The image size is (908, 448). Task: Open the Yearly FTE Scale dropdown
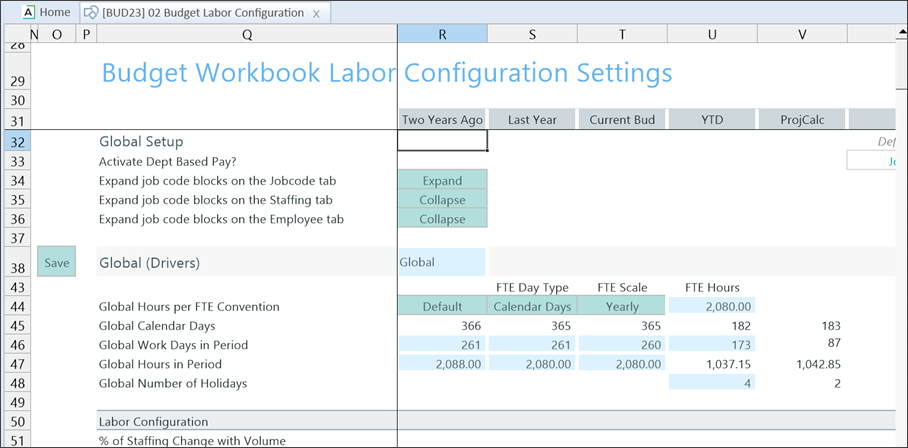tap(622, 307)
